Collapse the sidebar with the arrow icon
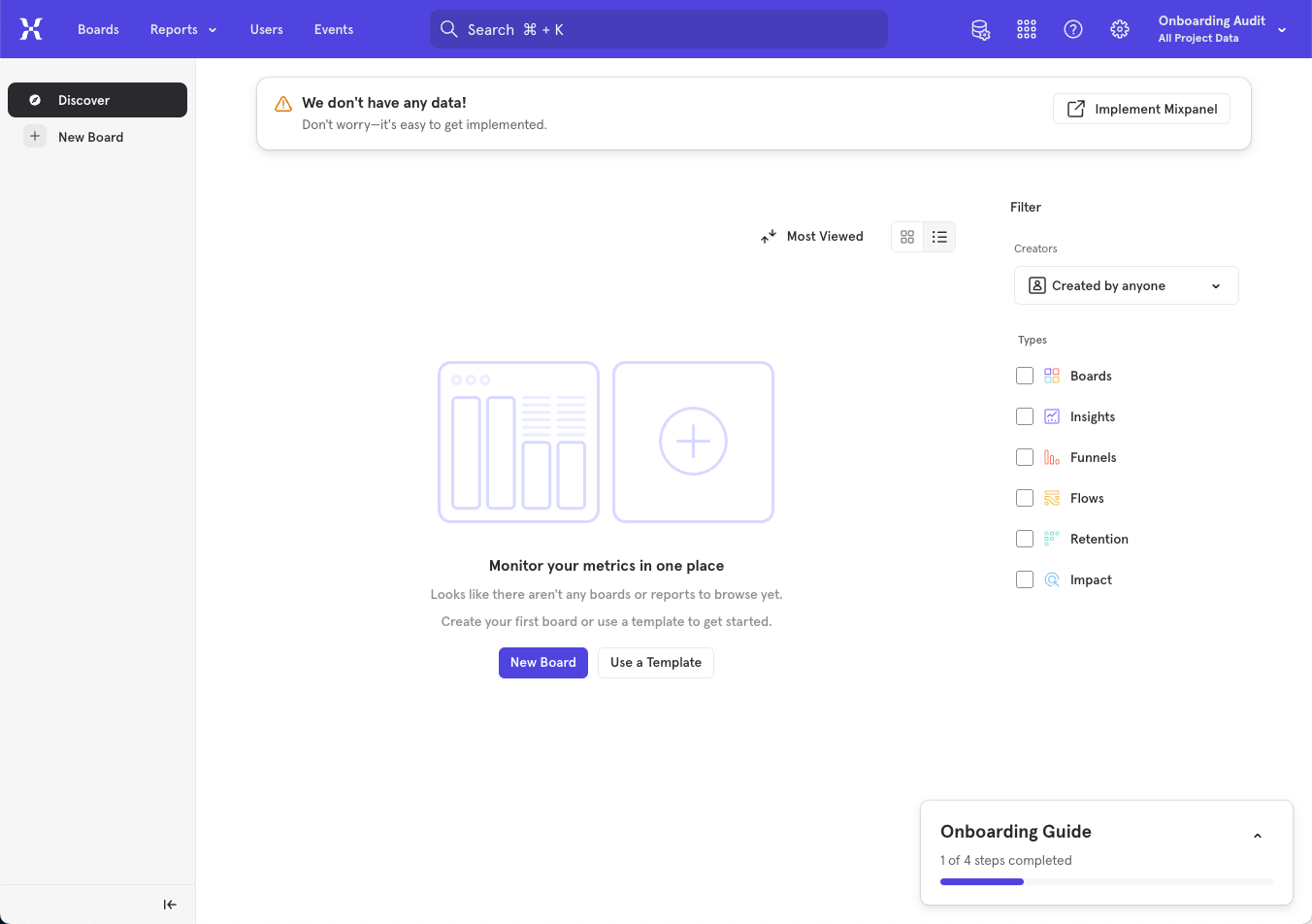The image size is (1312, 924). tap(170, 904)
